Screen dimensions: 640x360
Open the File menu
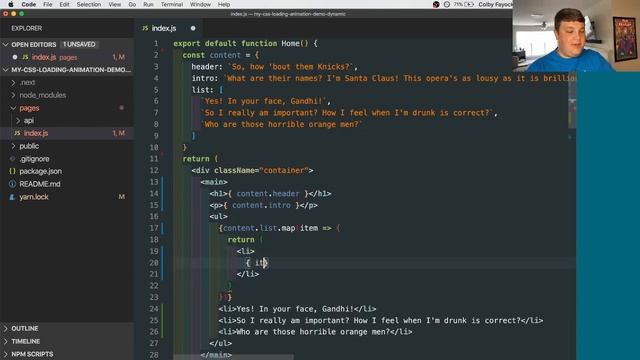coord(48,4)
